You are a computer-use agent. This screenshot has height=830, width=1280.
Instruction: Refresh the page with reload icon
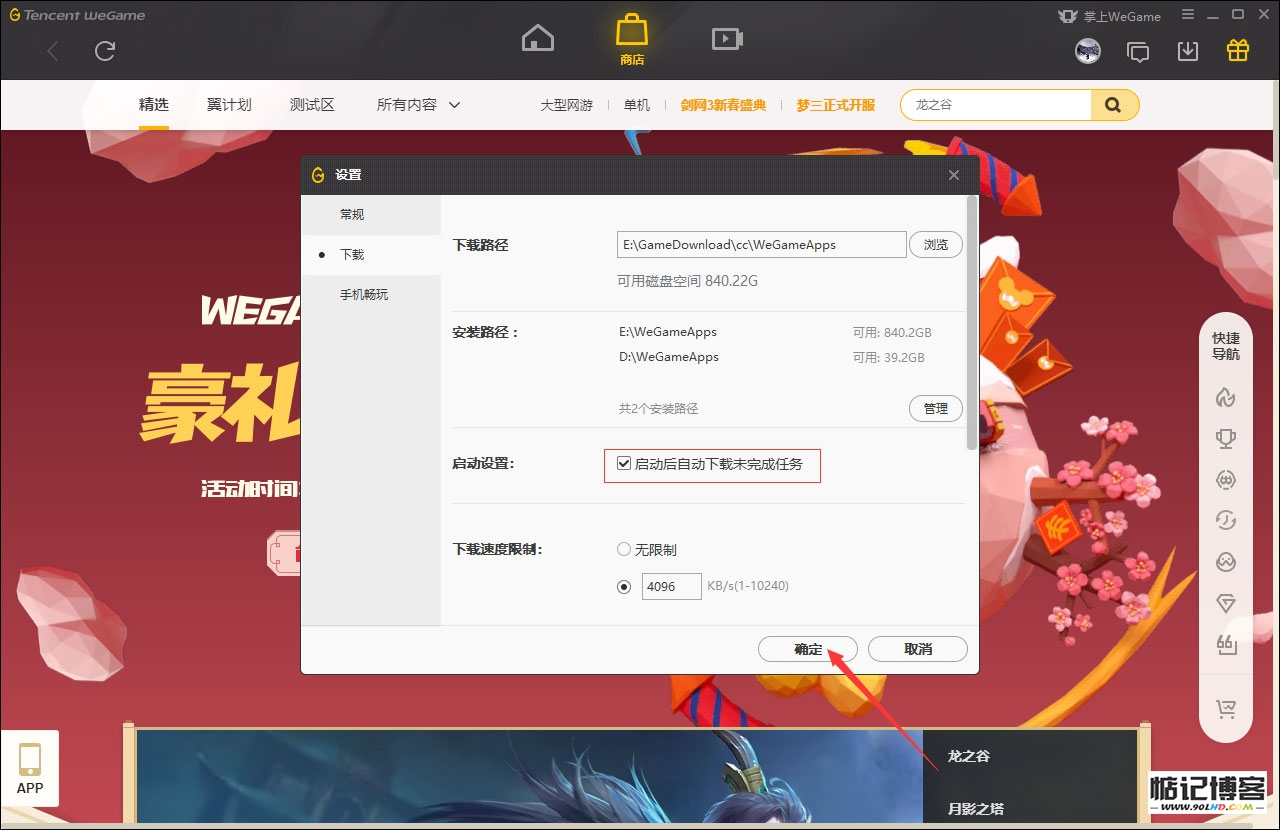[x=105, y=51]
